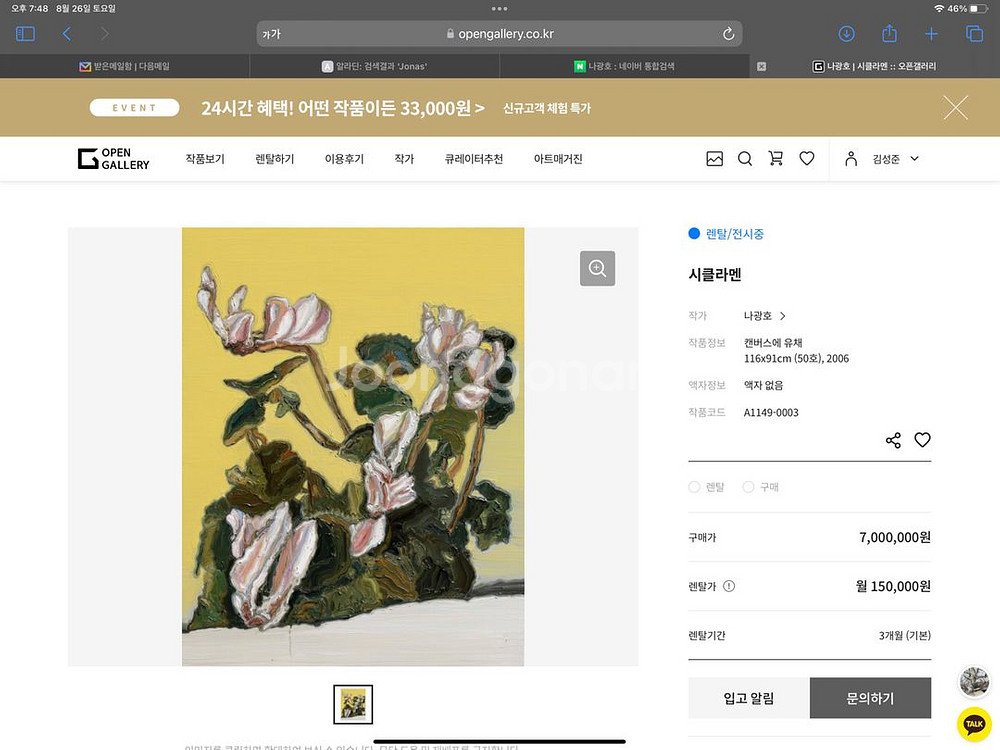The image size is (1000, 750).
Task: Go back with the browser back arrow
Action: pos(66,34)
